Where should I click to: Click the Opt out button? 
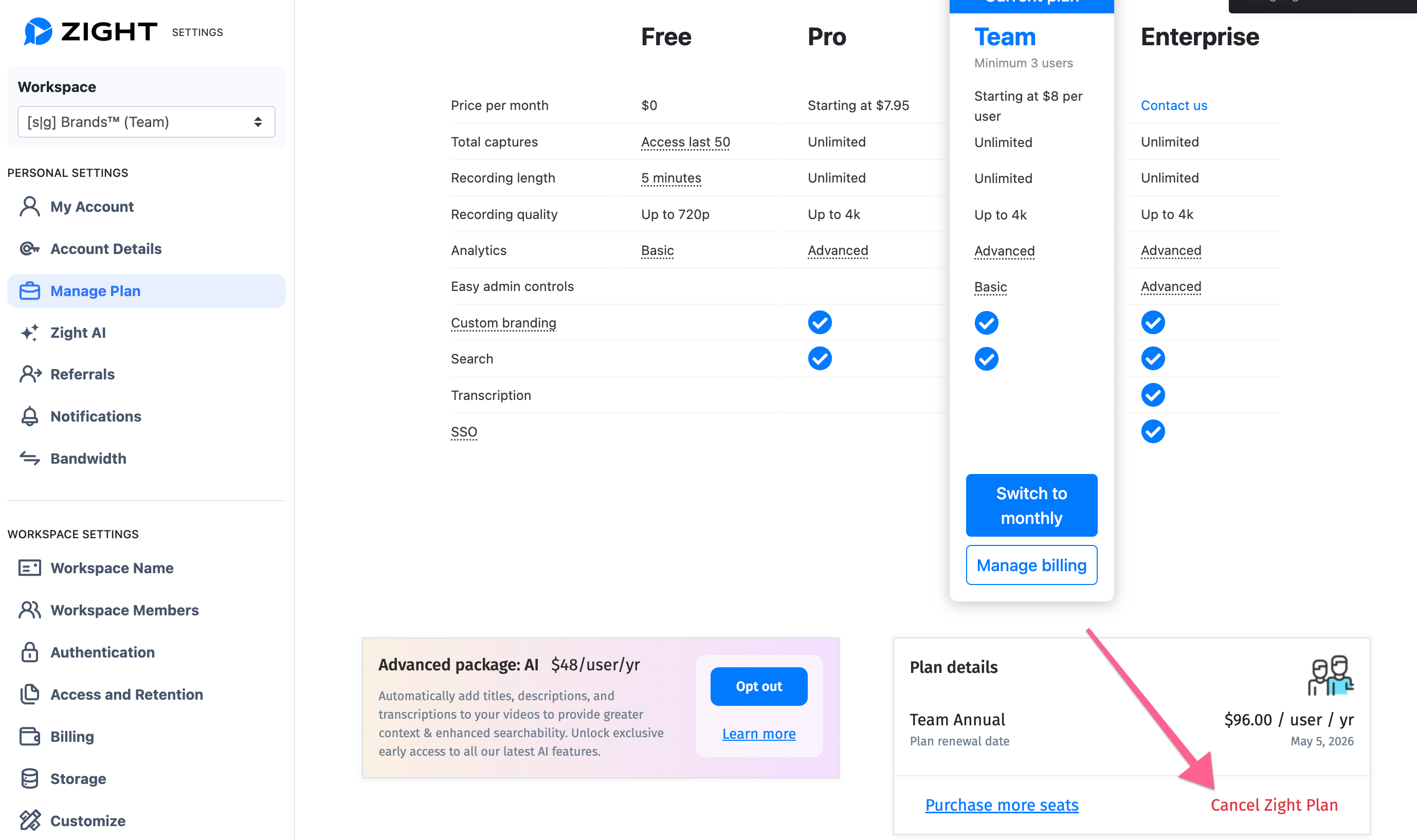point(758,687)
